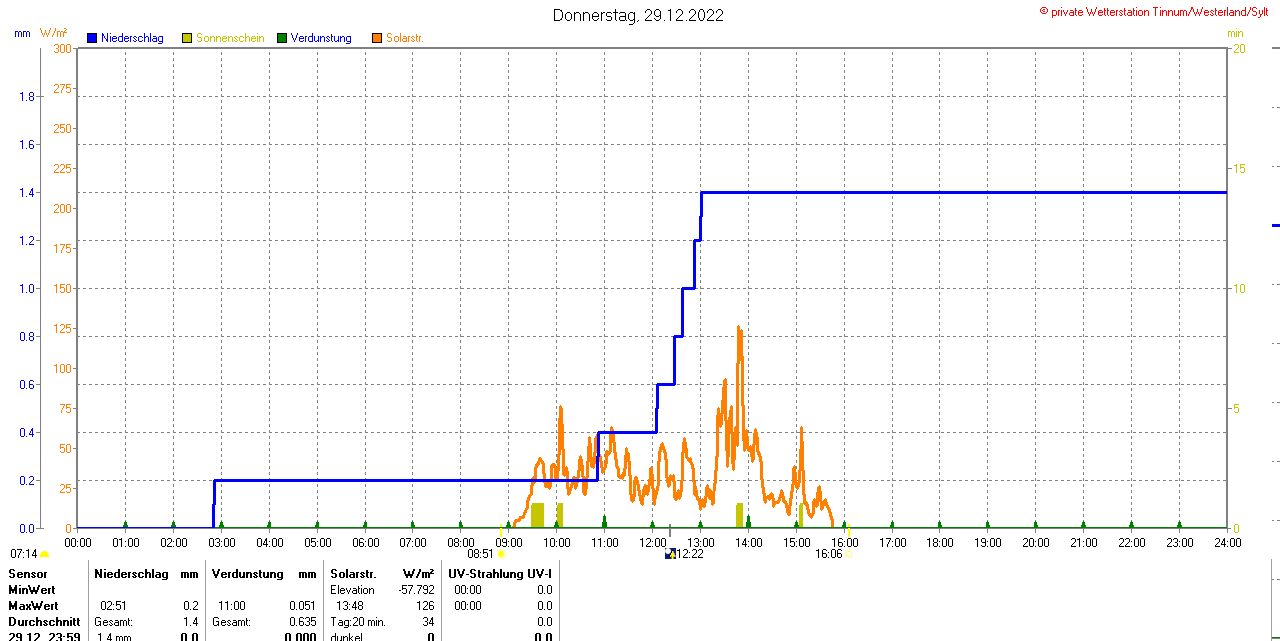Click the 18:00 label on time axis
This screenshot has width=1280, height=641.
pyautogui.click(x=939, y=542)
